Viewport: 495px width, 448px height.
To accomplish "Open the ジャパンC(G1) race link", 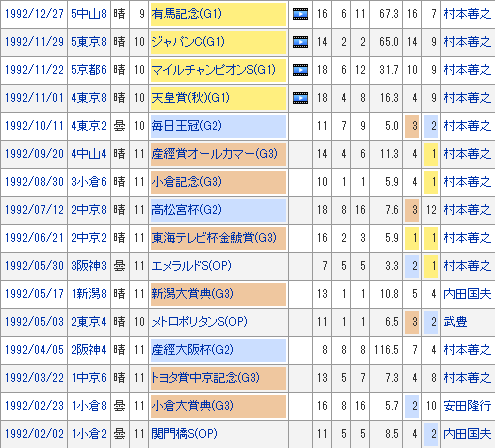I will (x=188, y=42).
